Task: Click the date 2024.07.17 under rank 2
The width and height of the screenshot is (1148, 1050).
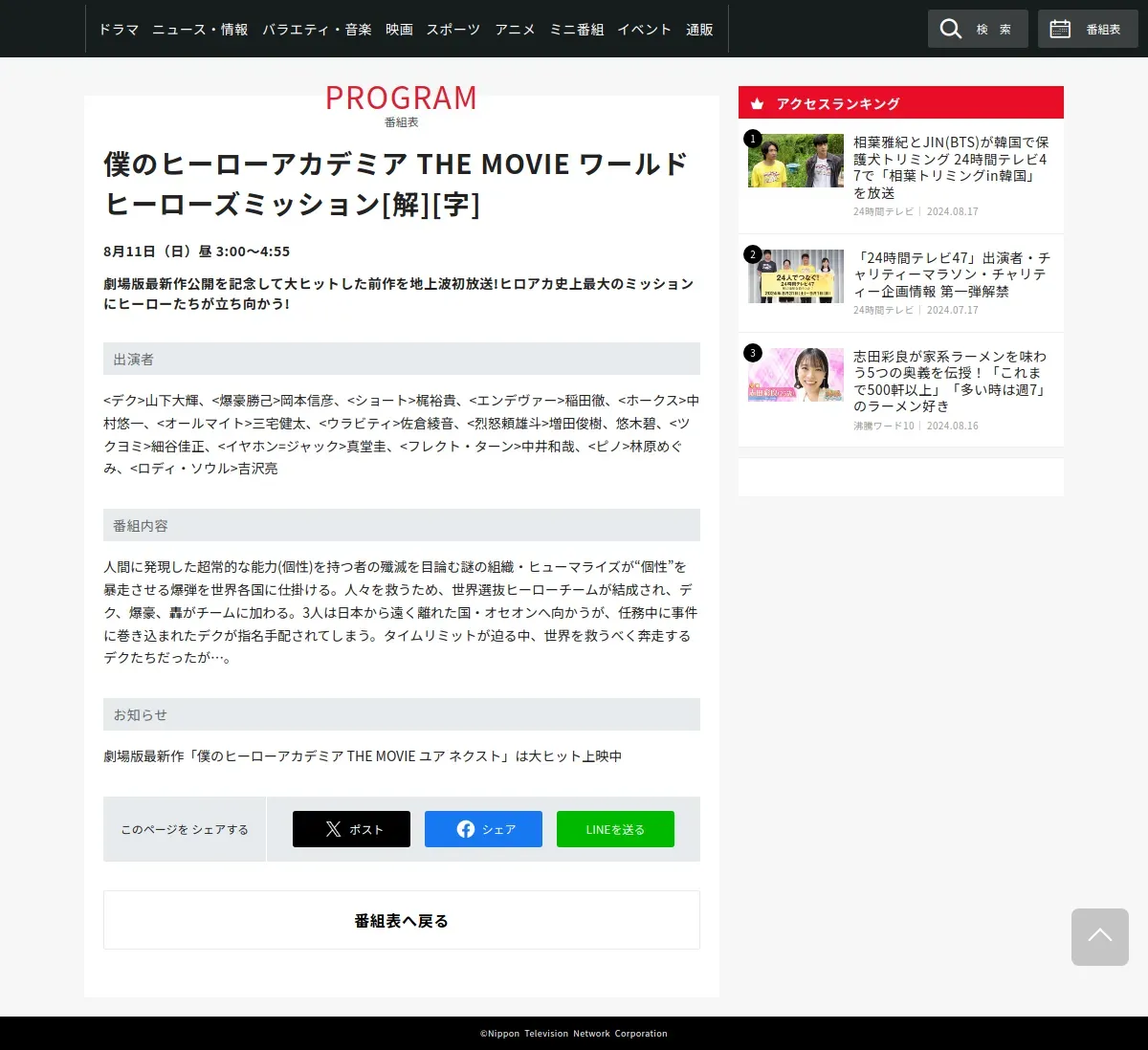Action: click(953, 310)
